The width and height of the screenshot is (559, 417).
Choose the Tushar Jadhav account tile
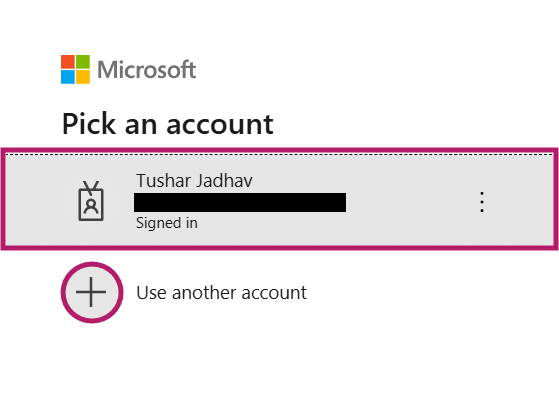click(279, 199)
